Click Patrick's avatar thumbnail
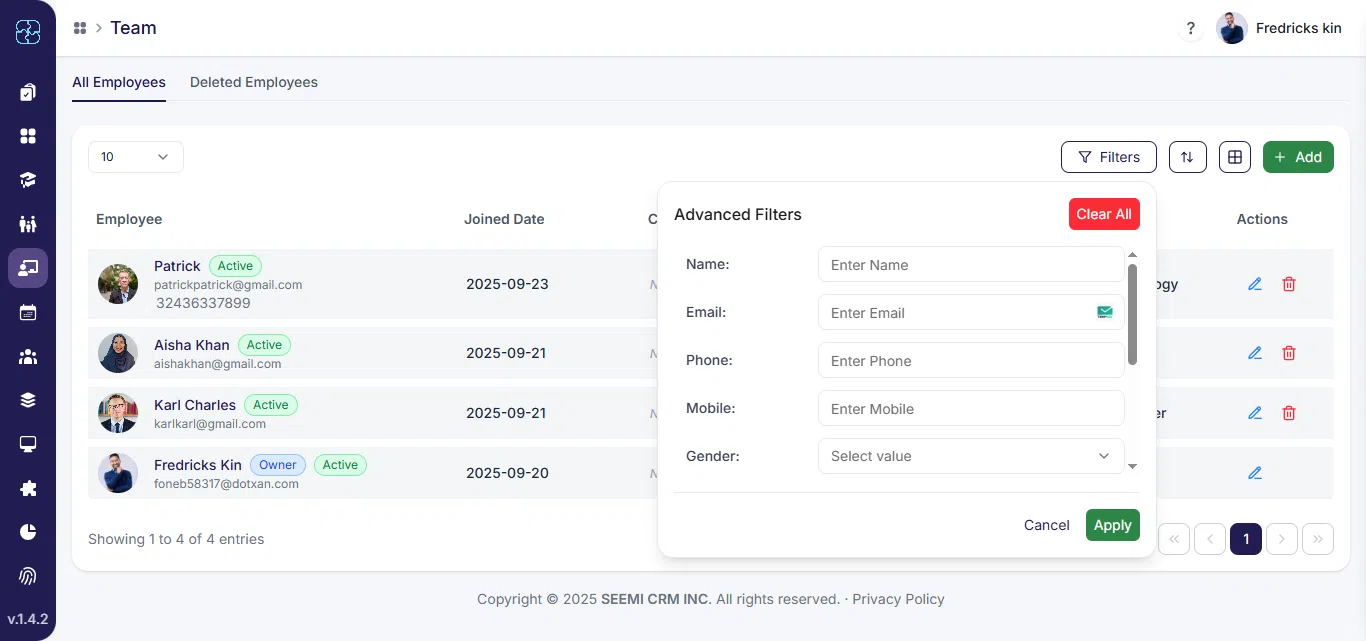Viewport: 1366px width, 641px height. (x=118, y=284)
